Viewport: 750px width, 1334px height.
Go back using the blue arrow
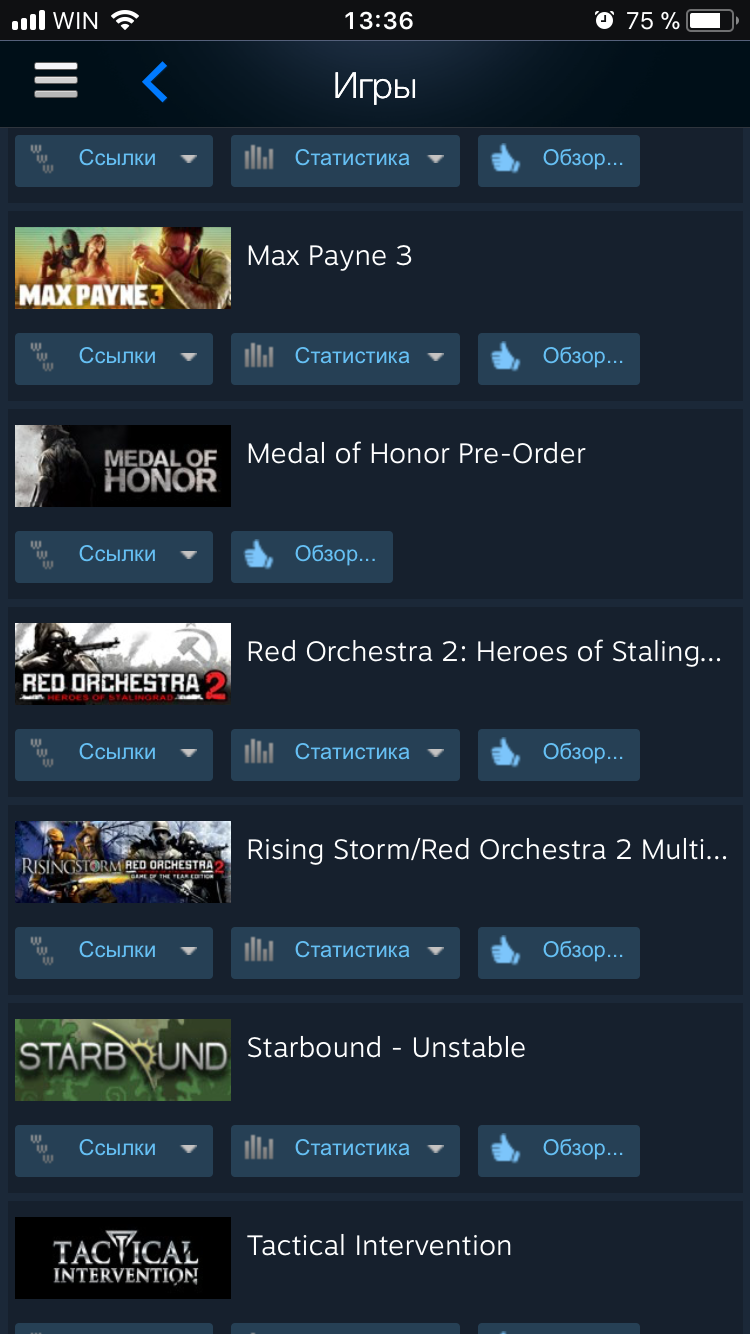[155, 82]
